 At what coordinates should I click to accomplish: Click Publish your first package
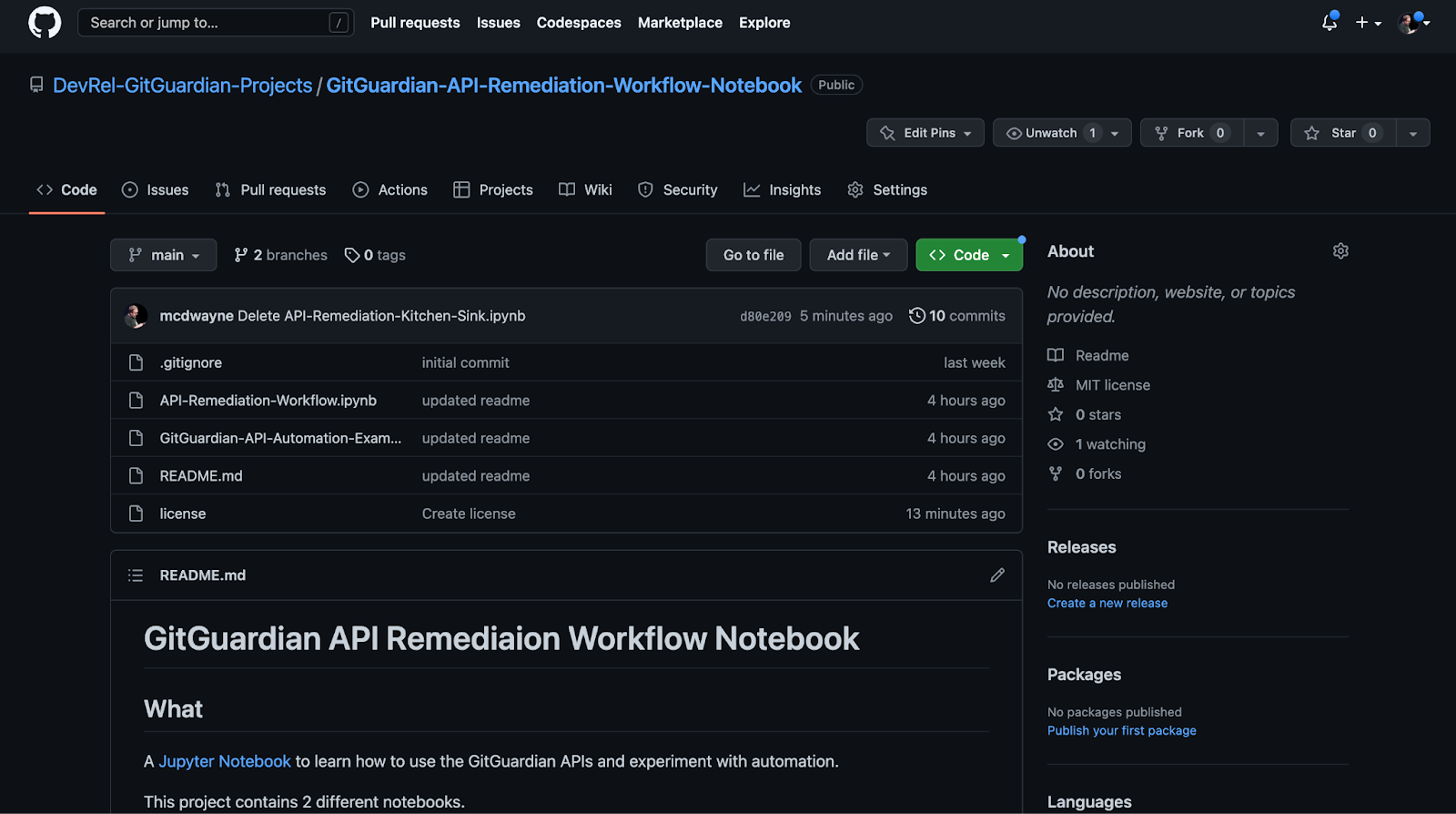point(1122,731)
